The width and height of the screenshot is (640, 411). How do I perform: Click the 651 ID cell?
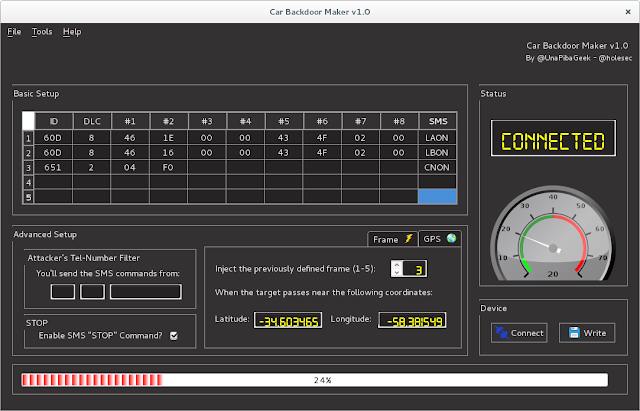[53, 167]
